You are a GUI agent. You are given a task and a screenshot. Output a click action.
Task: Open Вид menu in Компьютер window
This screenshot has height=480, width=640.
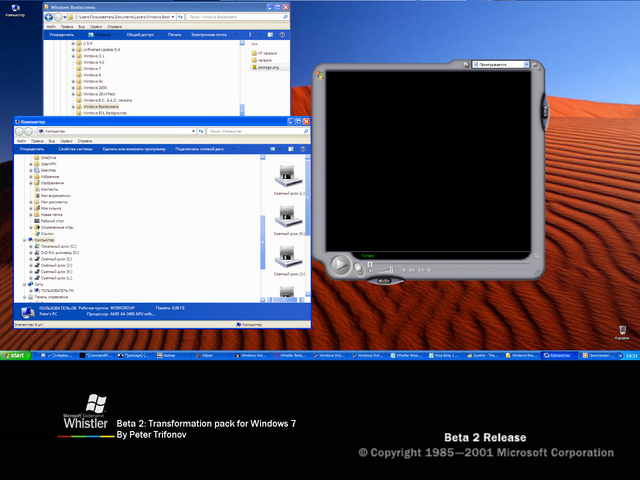pyautogui.click(x=52, y=141)
